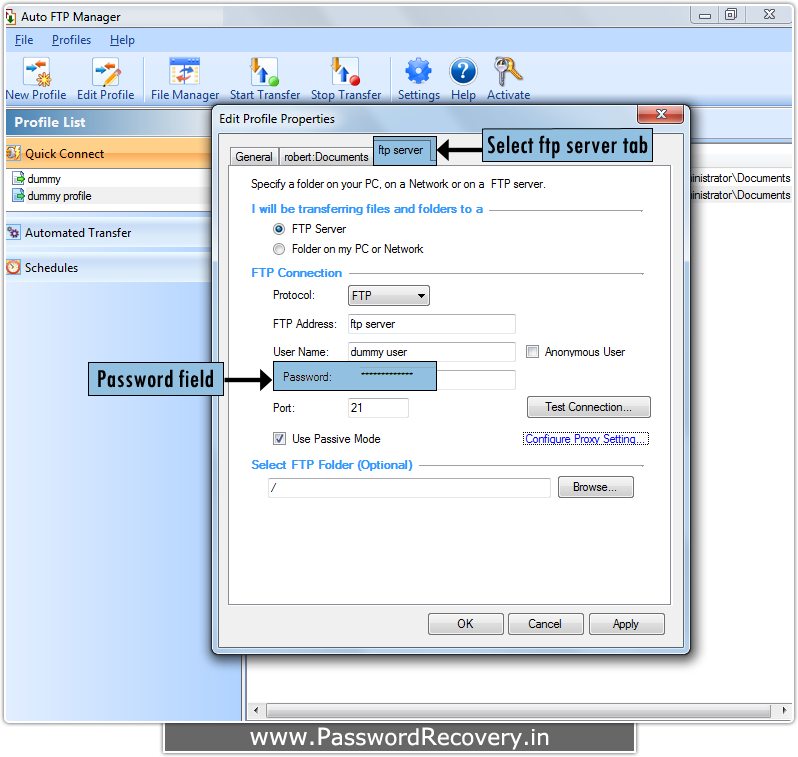Click the Browse button
This screenshot has height=757, width=798.
(595, 487)
